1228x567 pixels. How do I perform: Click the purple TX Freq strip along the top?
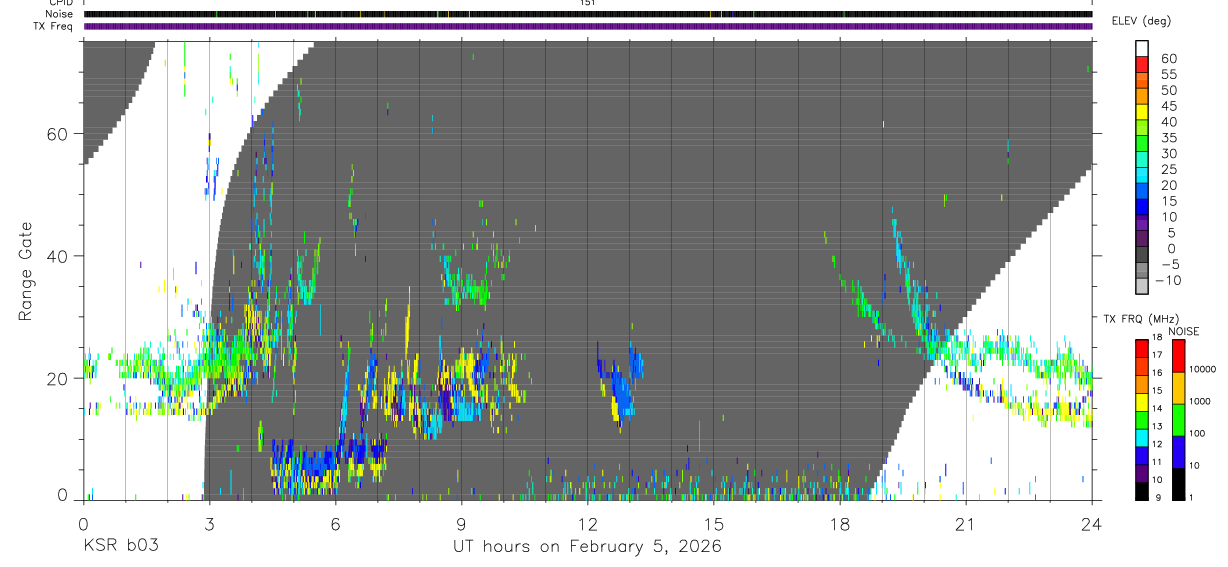pyautogui.click(x=588, y=26)
